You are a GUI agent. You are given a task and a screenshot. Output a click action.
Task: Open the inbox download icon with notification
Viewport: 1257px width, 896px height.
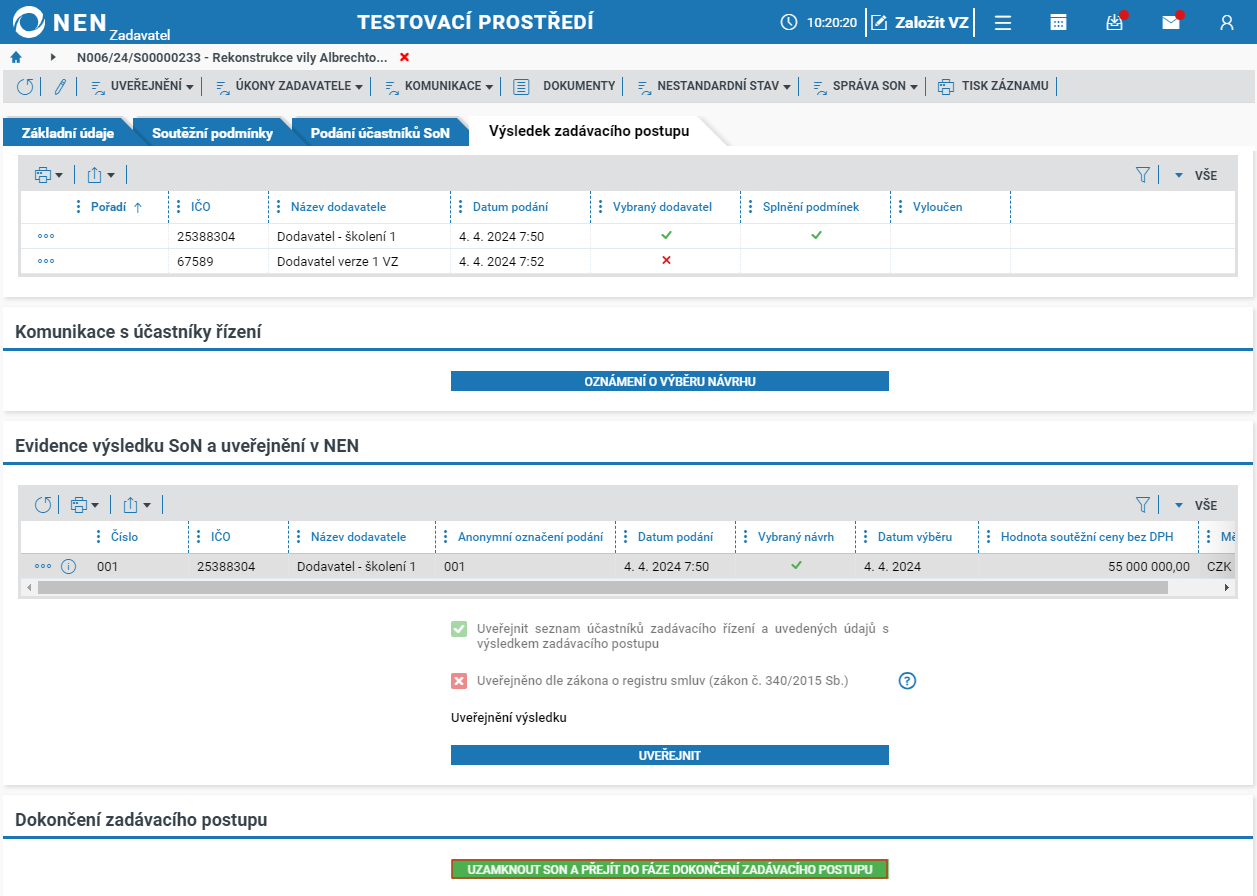[x=1115, y=22]
